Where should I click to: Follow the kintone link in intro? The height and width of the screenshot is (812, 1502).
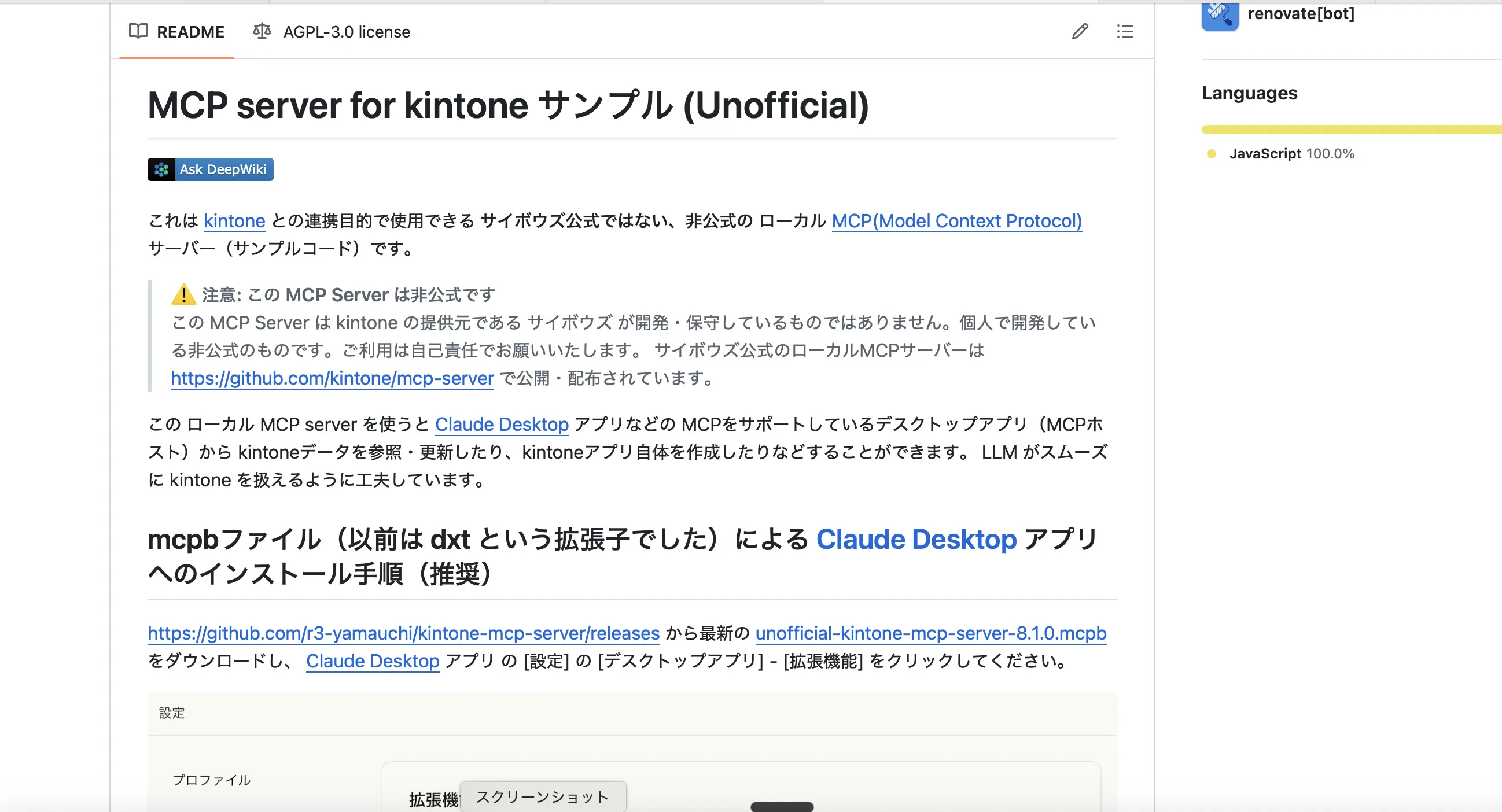(x=234, y=221)
